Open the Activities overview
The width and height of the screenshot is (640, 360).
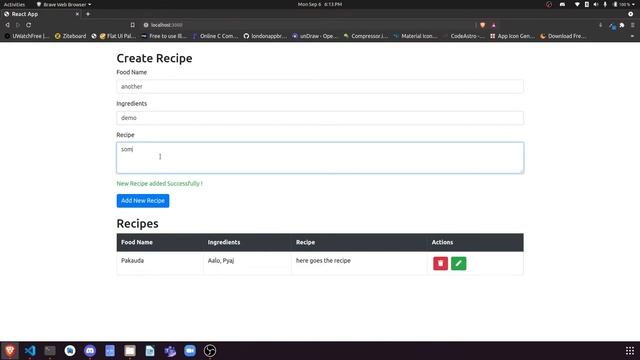14,4
